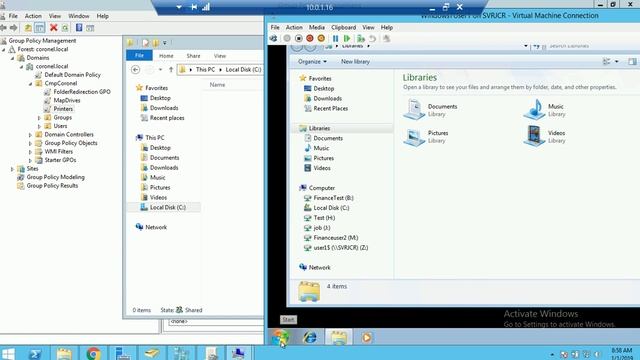Pin the remote desktop connection bar
Viewport: 640px width, 360px height.
pos(194,7)
